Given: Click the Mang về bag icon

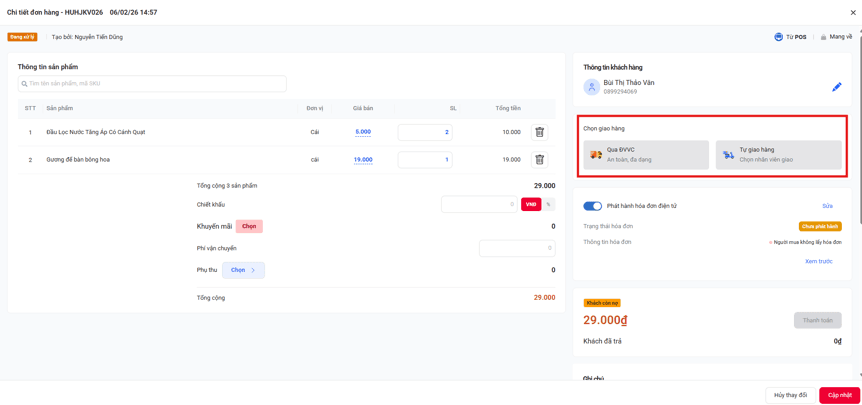Looking at the screenshot, I should (824, 37).
